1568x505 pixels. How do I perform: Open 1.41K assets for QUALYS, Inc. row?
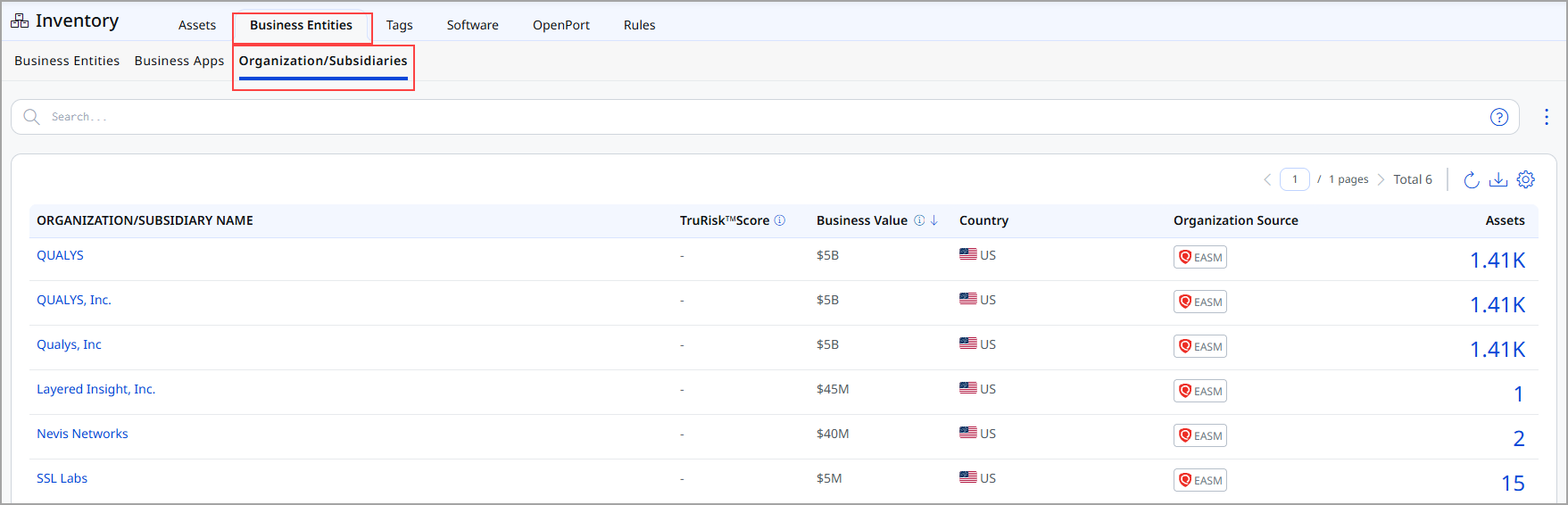[1497, 304]
